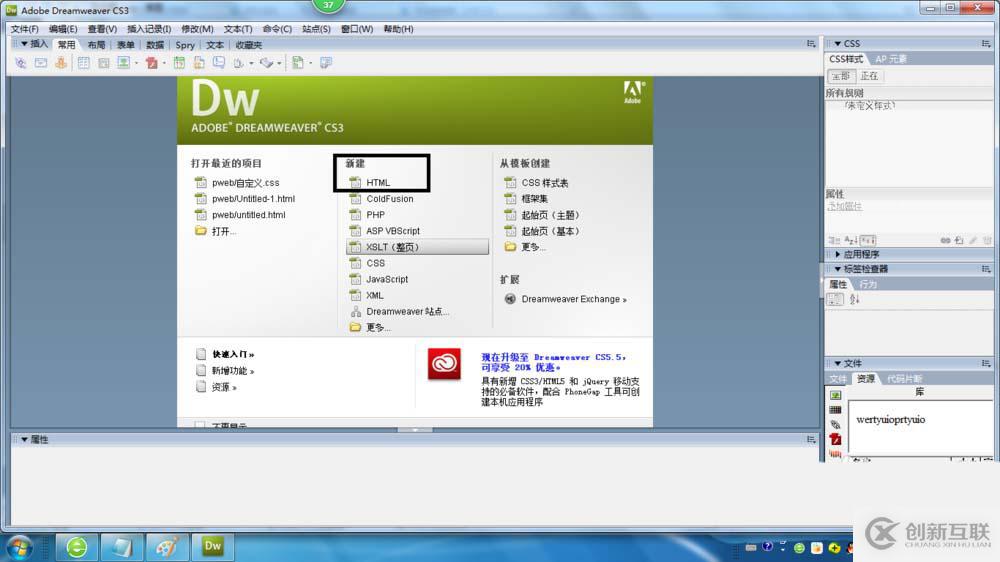Click the Dreamweaver taskbar icon
The image size is (1000, 562).
tap(213, 546)
